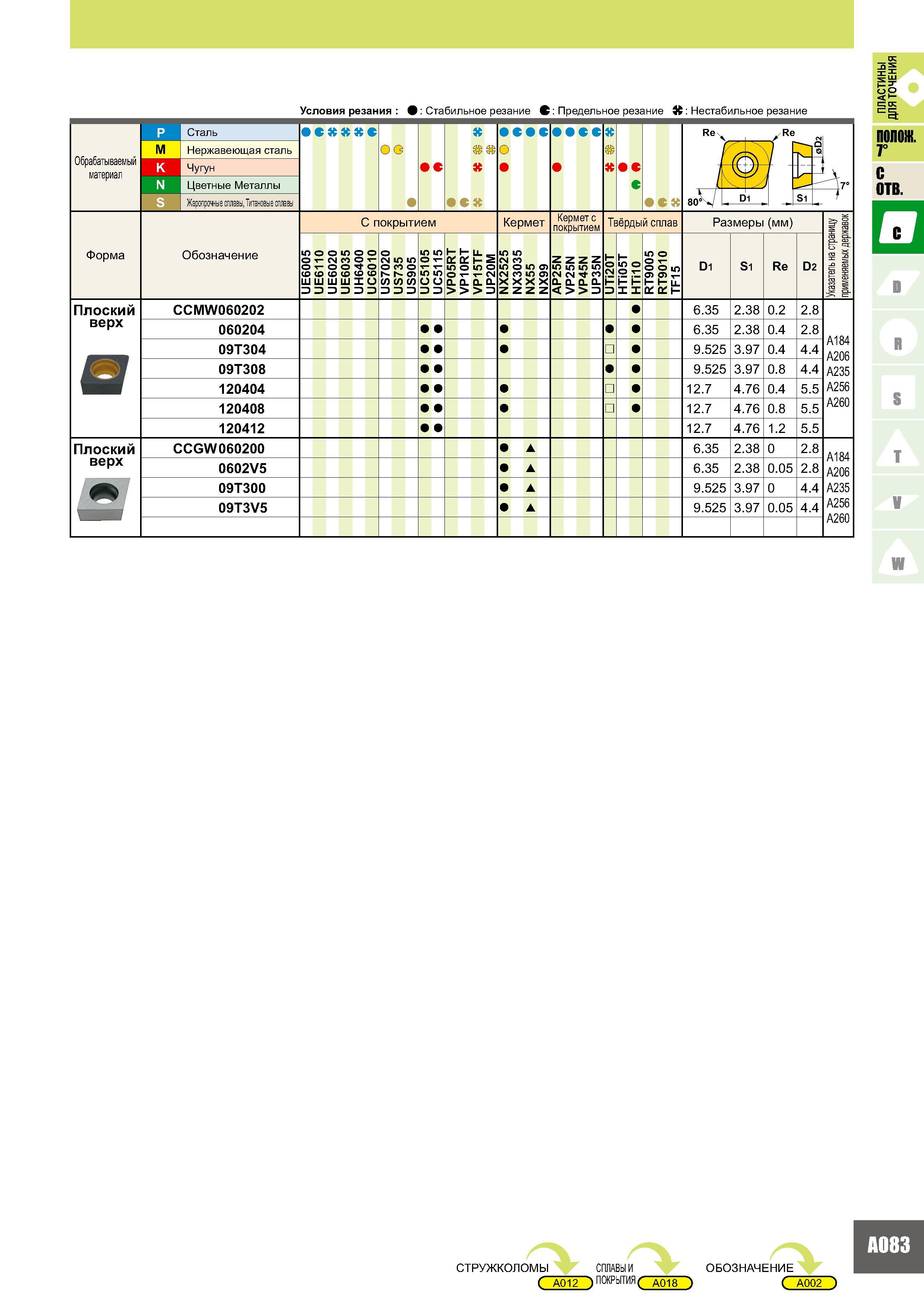This screenshot has height=1307, width=924.
Task: Click the NX2525 grade column header
Action: click(x=504, y=272)
